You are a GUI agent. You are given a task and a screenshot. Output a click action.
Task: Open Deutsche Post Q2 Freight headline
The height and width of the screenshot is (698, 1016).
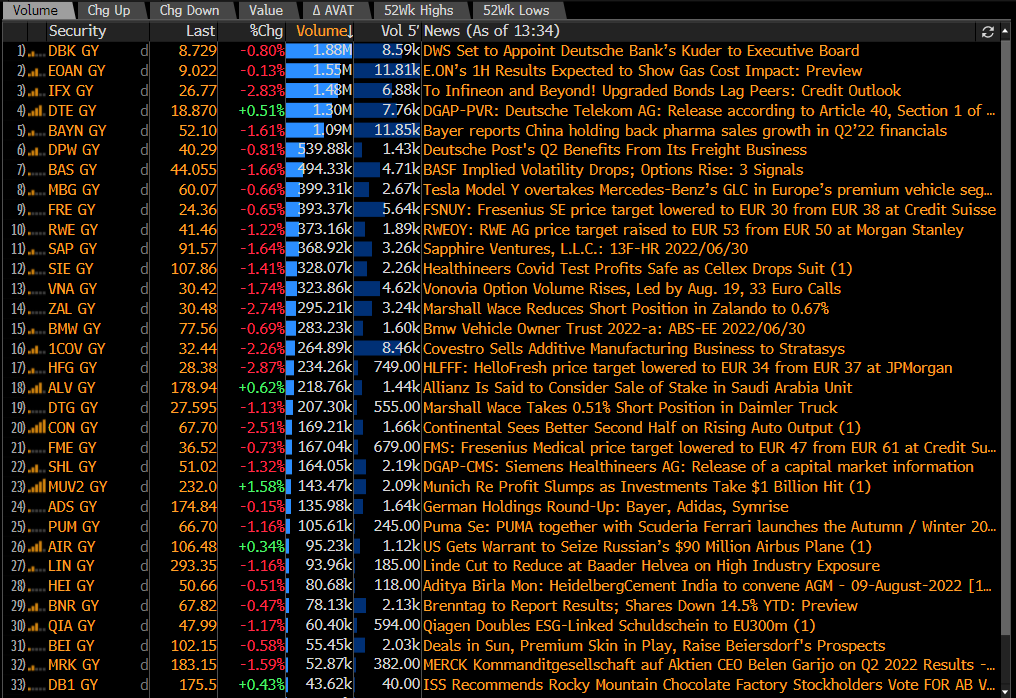[x=615, y=150]
